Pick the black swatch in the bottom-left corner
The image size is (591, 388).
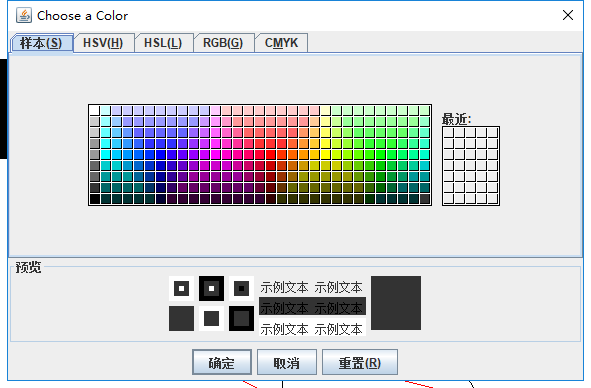95,199
